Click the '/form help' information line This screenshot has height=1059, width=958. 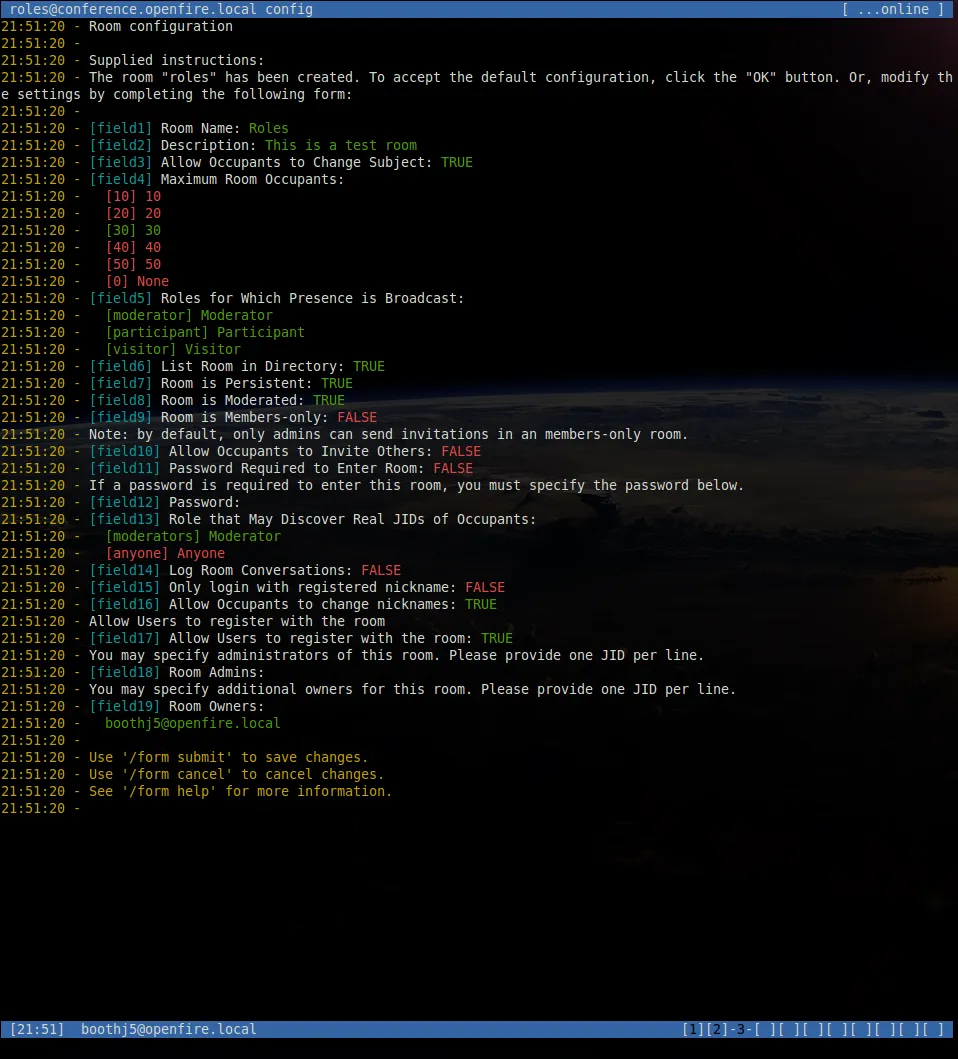coord(240,791)
